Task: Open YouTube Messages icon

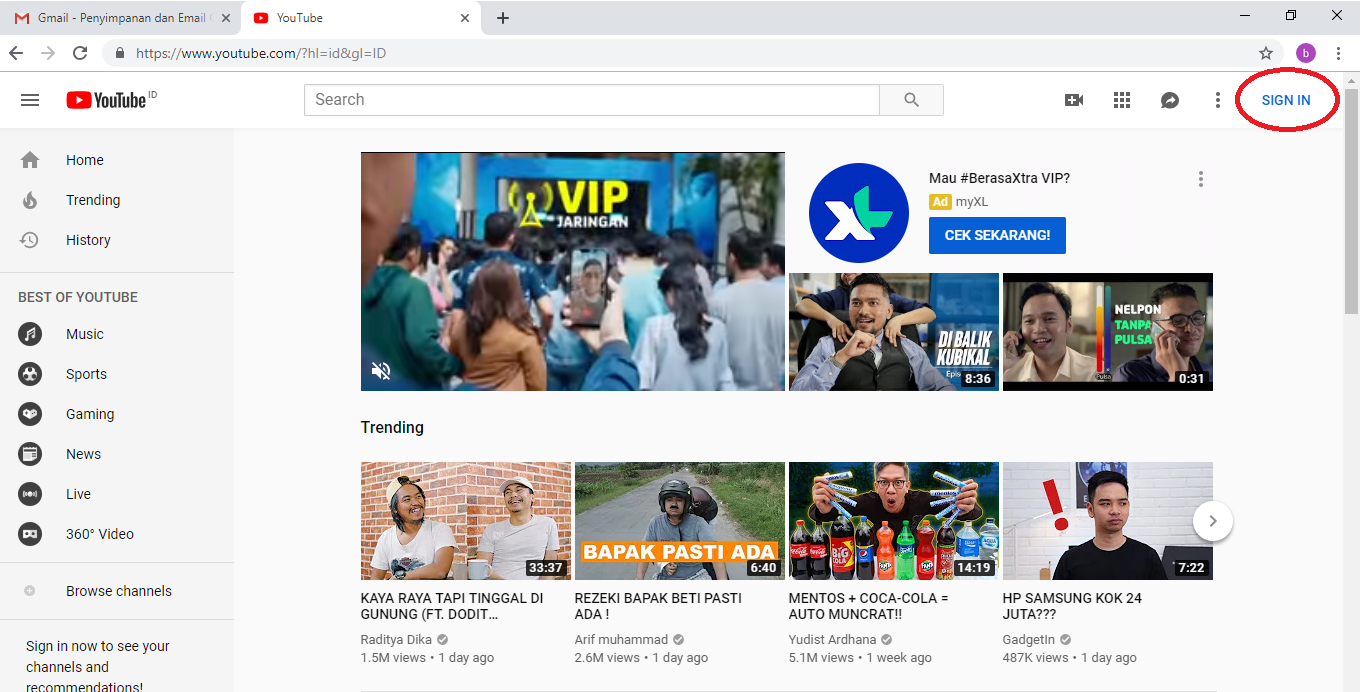Action: (x=1169, y=99)
